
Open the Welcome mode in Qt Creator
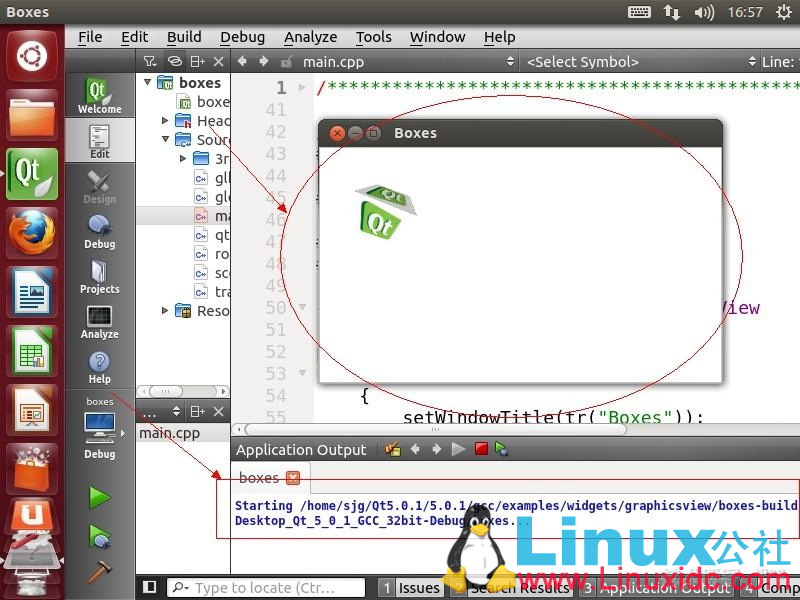click(x=99, y=96)
